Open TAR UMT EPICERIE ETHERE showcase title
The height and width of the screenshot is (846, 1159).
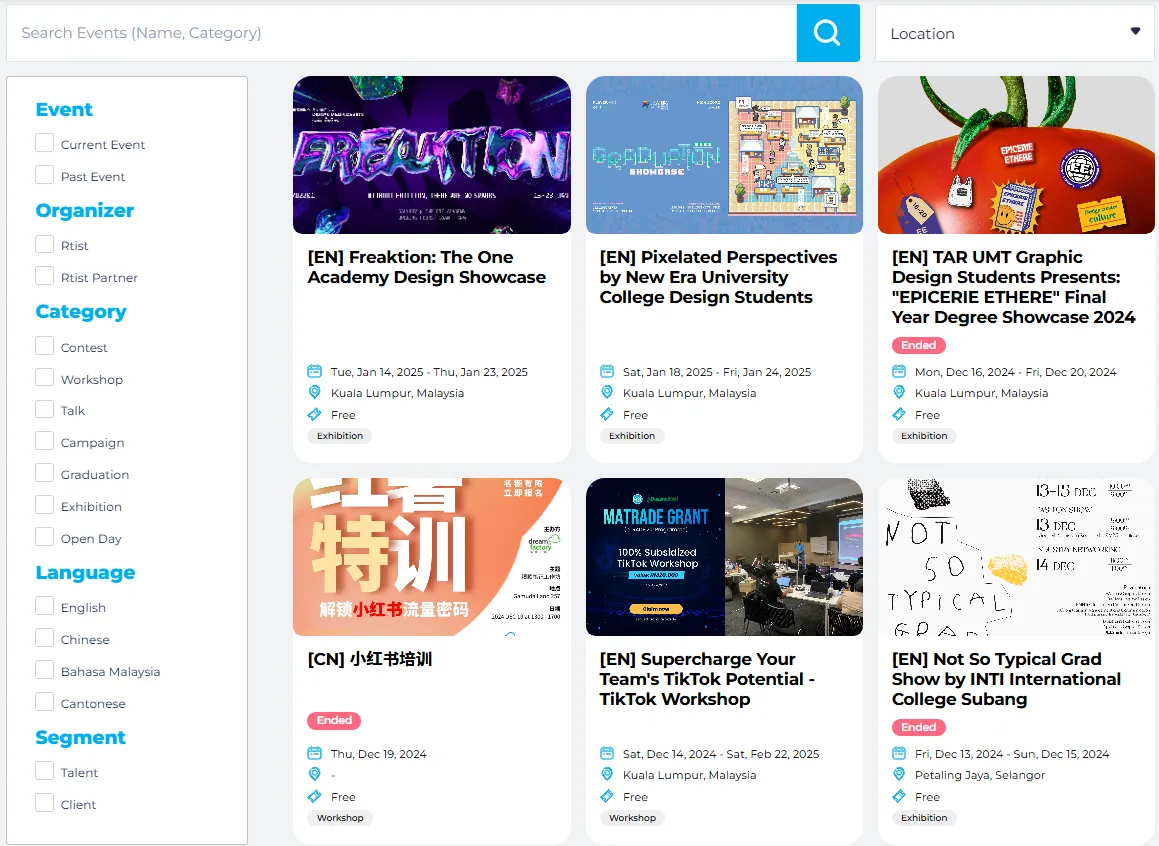point(1013,287)
